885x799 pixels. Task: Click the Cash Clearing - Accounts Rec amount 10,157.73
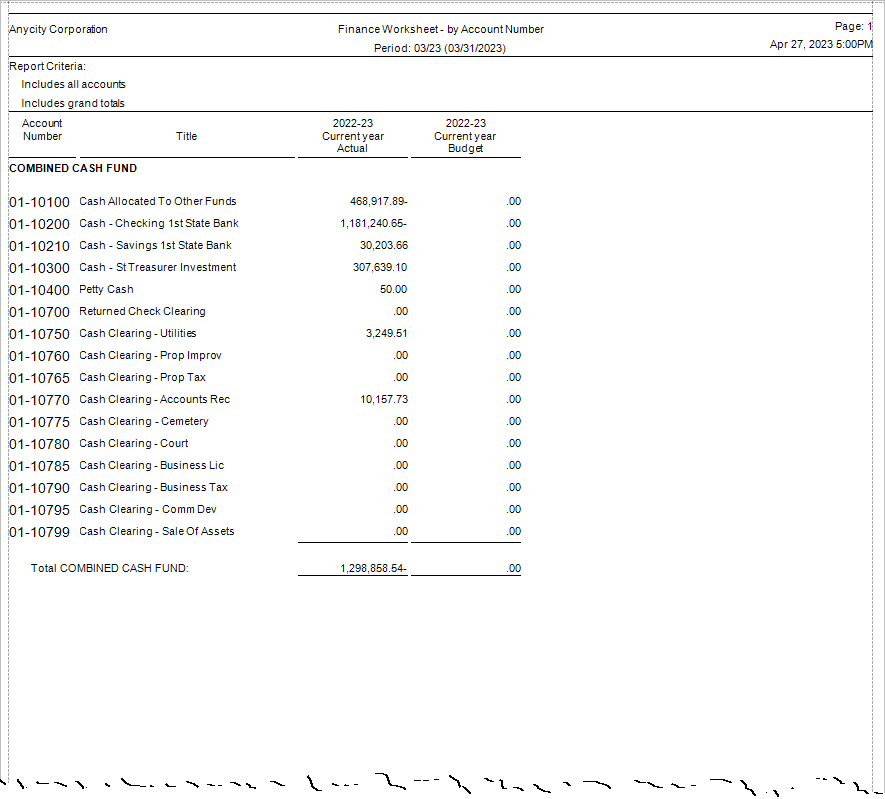(383, 399)
